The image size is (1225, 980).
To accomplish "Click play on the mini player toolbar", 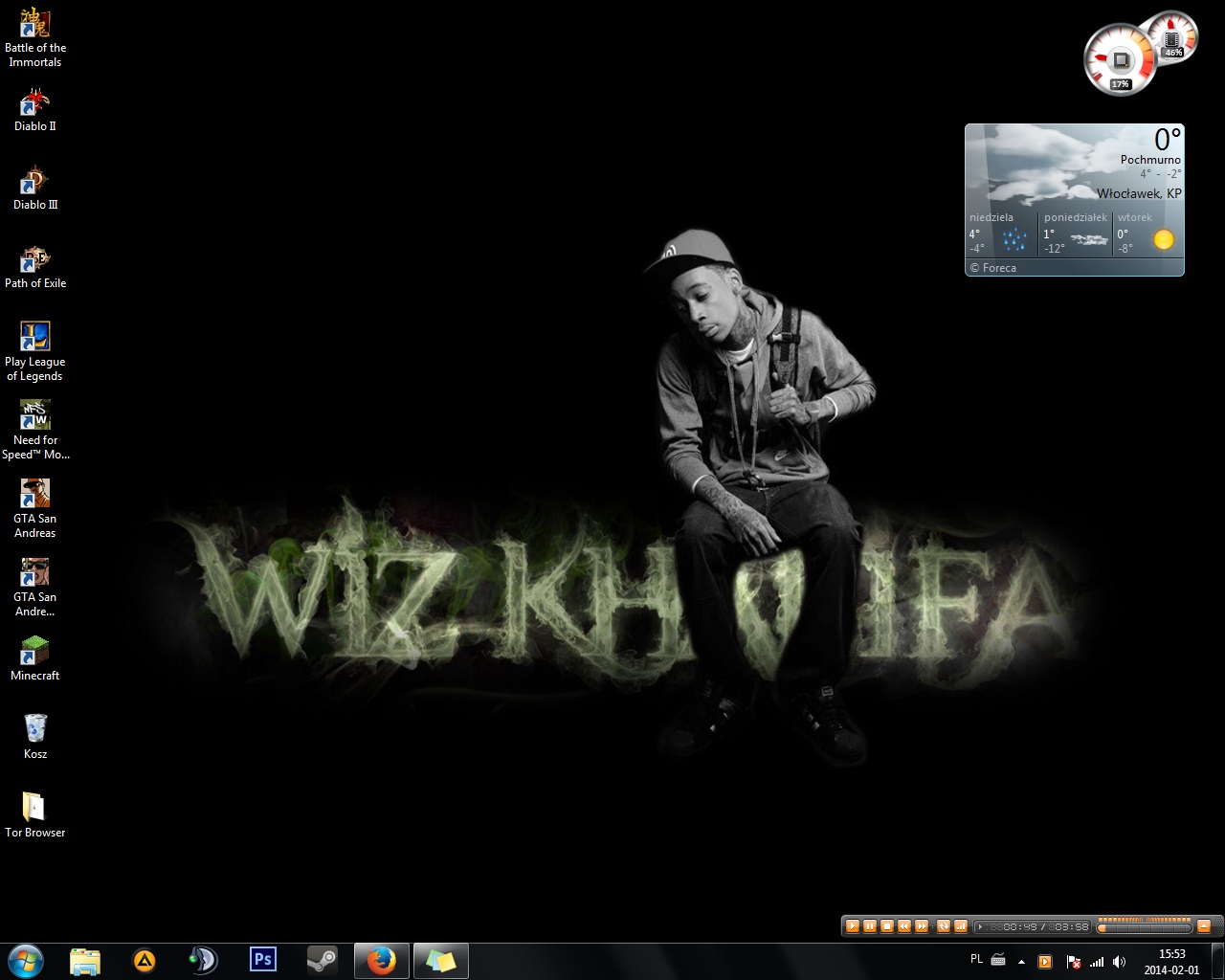I will point(853,926).
